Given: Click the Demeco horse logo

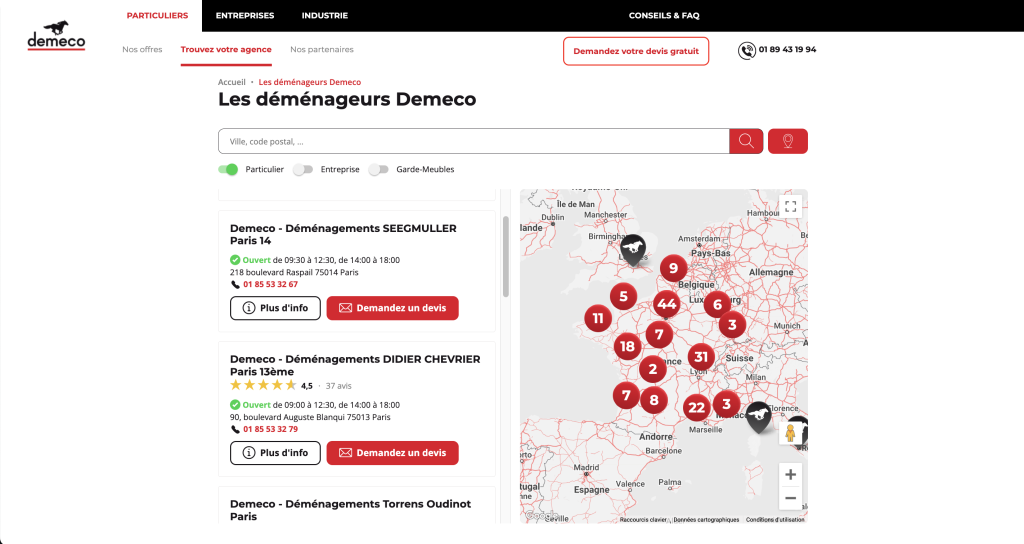Looking at the screenshot, I should click(x=56, y=36).
